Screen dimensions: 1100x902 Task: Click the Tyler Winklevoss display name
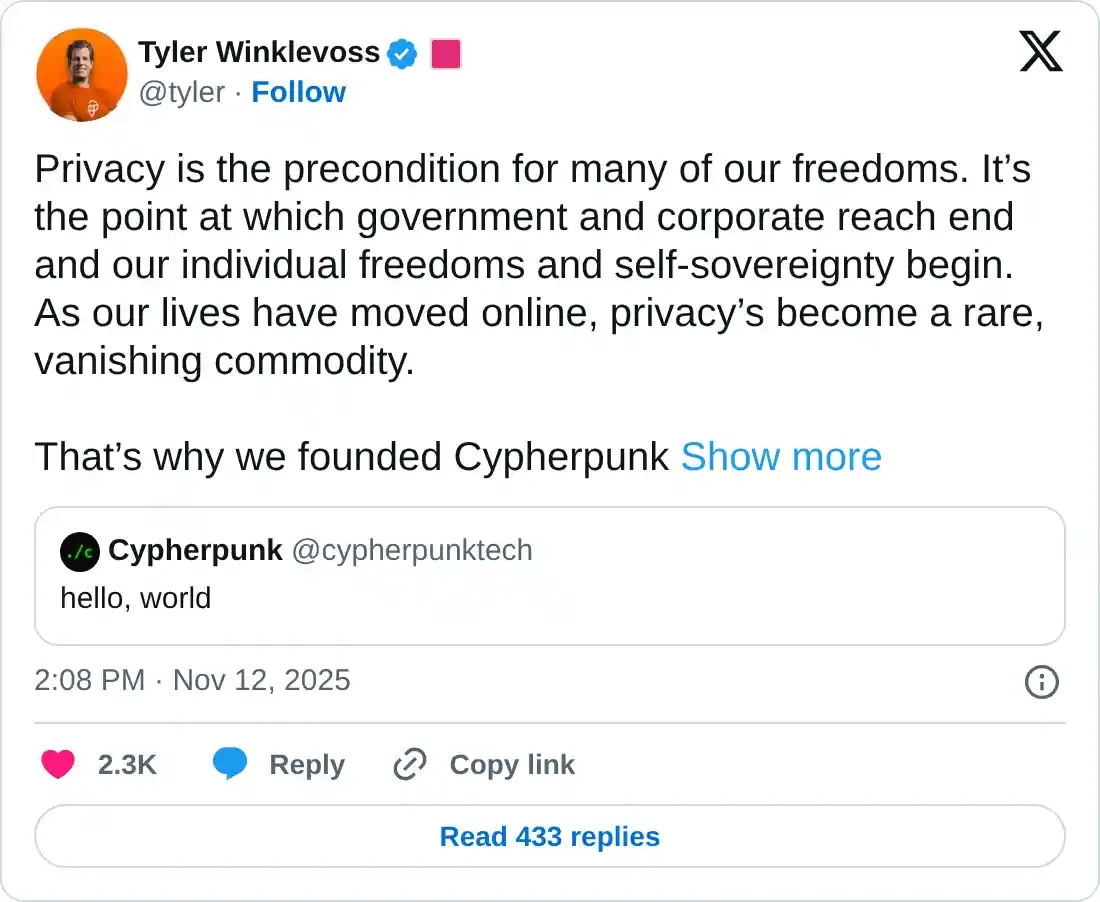tap(260, 53)
